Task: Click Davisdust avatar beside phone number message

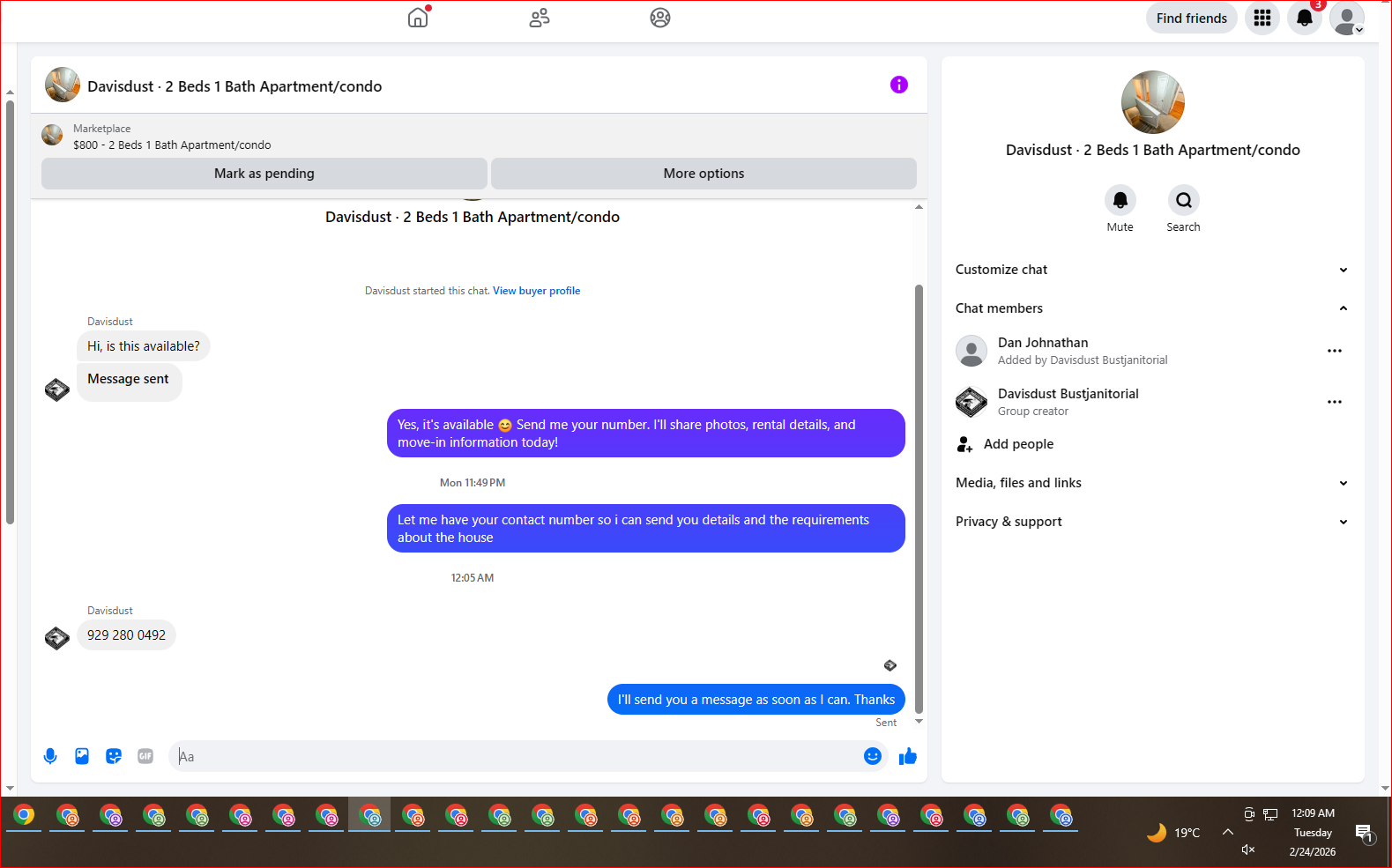Action: [57, 638]
